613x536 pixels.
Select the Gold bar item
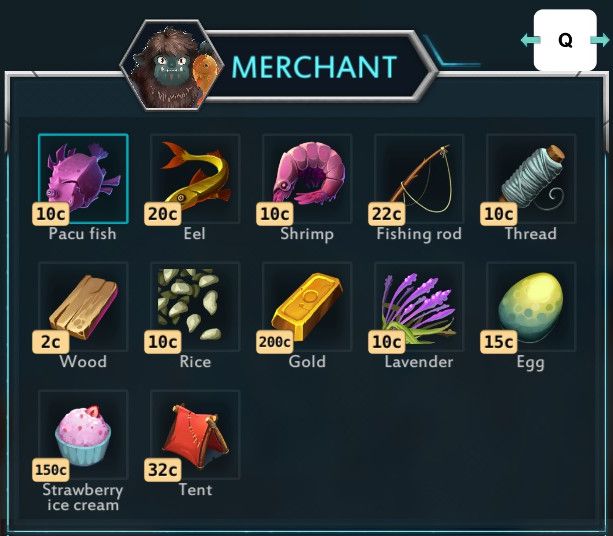click(x=307, y=307)
